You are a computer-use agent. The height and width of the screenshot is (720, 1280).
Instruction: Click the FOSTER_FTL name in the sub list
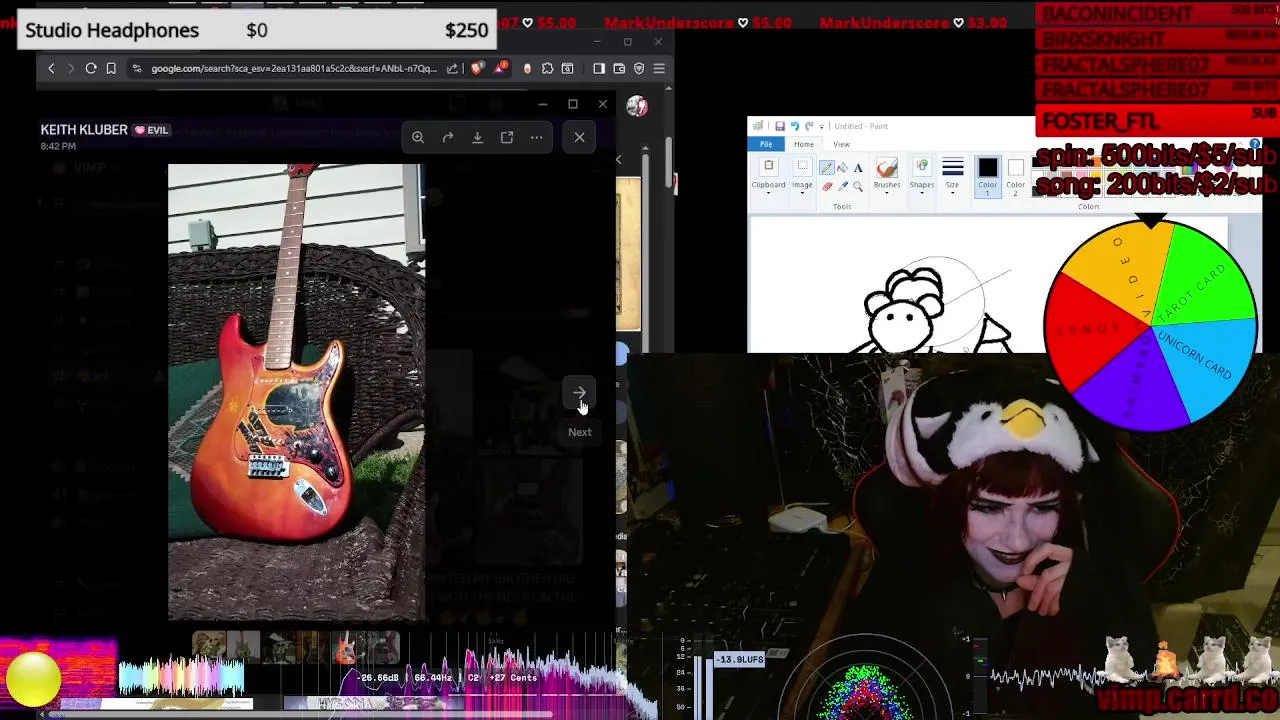click(x=1100, y=122)
